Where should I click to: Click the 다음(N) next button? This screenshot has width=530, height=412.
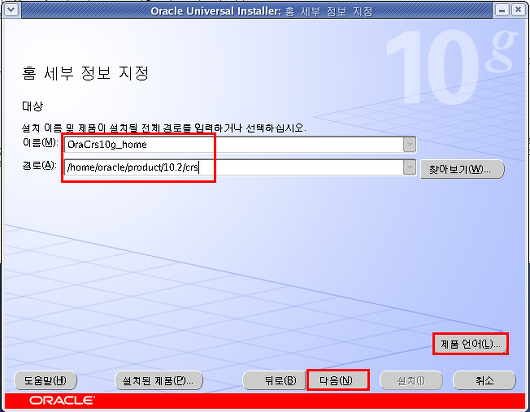coord(338,381)
